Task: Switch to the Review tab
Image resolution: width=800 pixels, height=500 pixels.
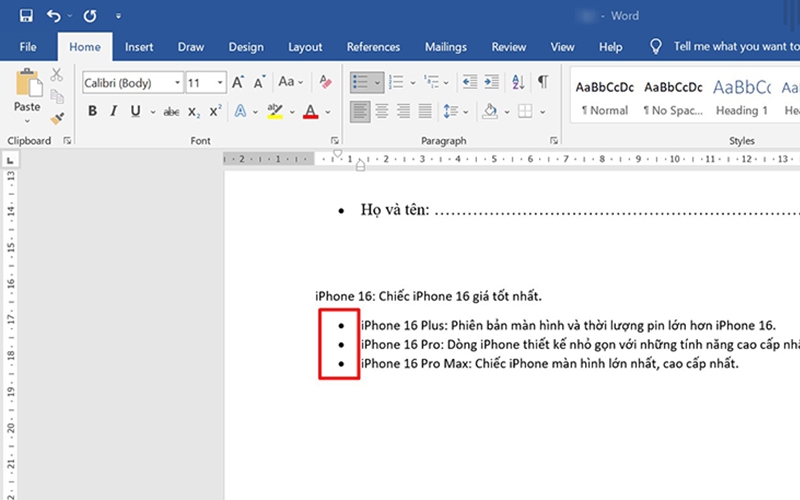Action: [x=509, y=47]
